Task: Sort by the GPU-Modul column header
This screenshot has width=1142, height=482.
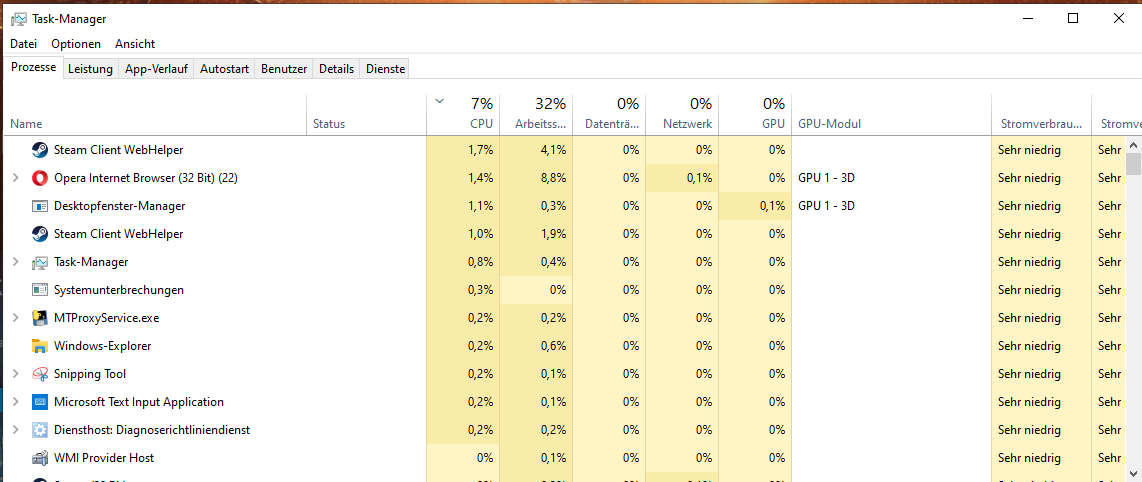Action: tap(891, 114)
